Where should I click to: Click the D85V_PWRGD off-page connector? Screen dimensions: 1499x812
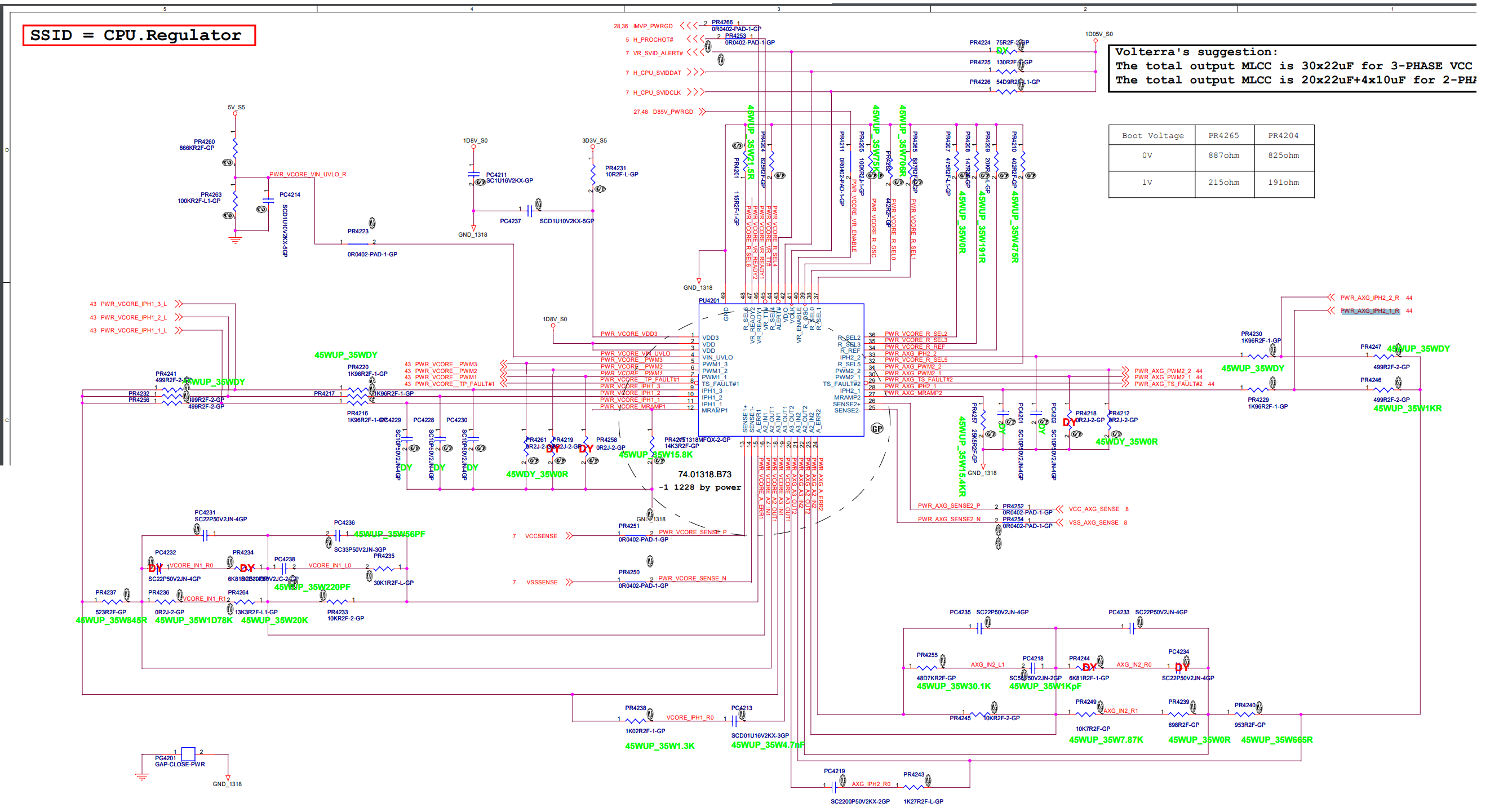702,112
